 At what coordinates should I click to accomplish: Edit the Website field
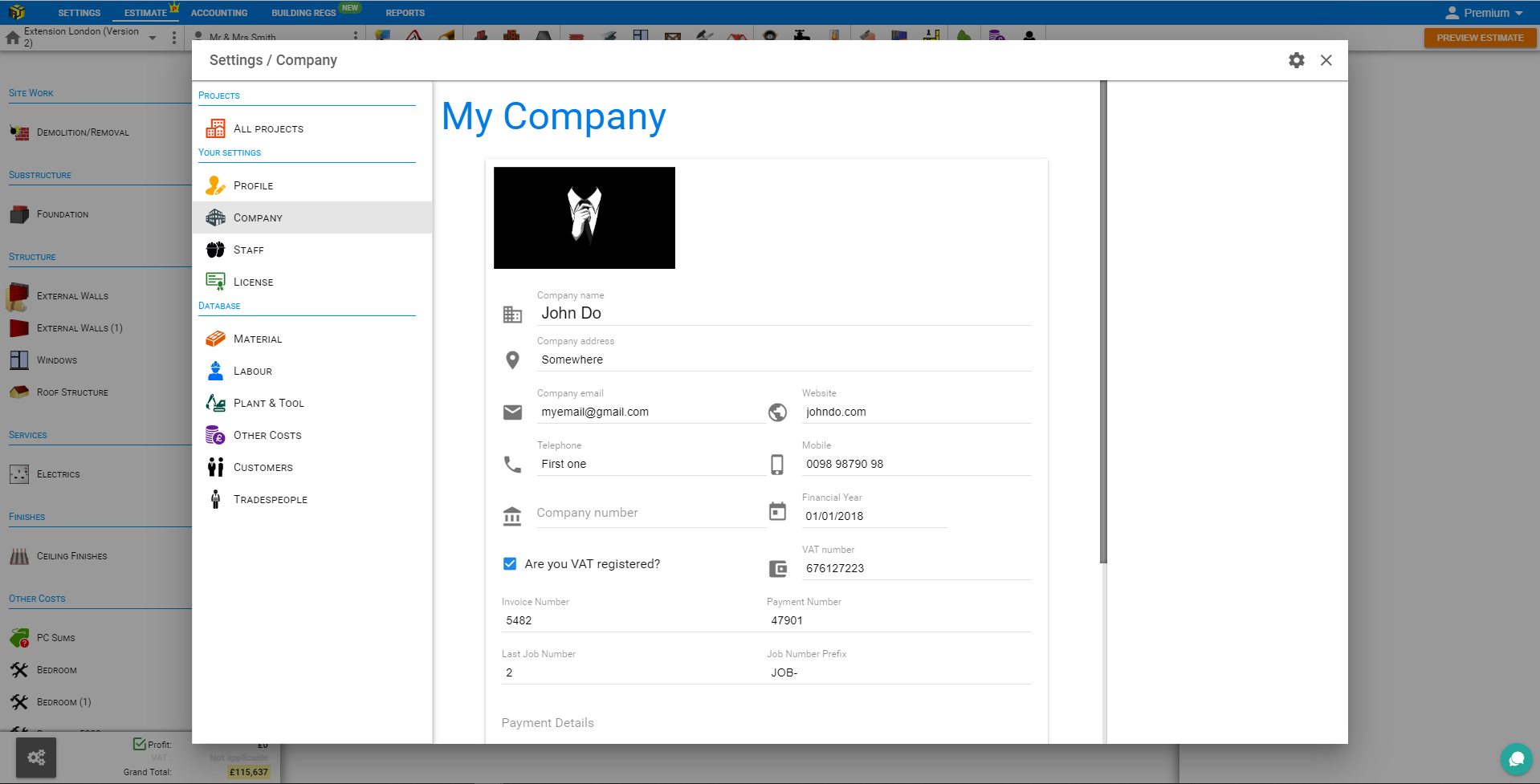(916, 412)
